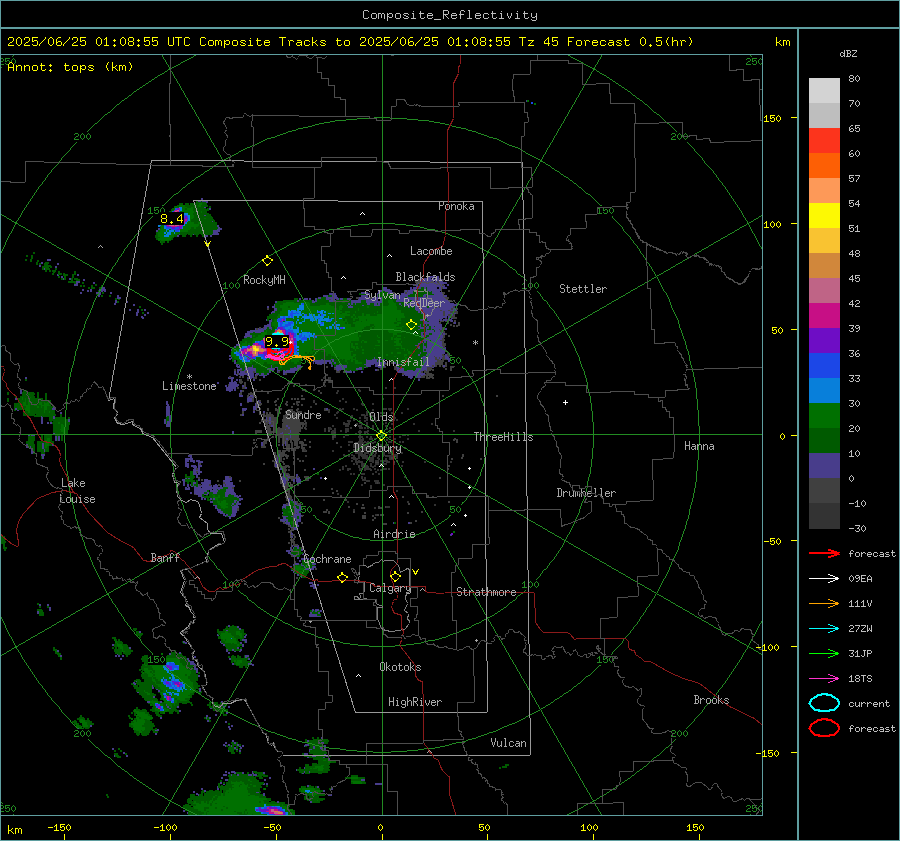Click the Drumheller town label
Image resolution: width=900 pixels, height=841 pixels.
(586, 493)
